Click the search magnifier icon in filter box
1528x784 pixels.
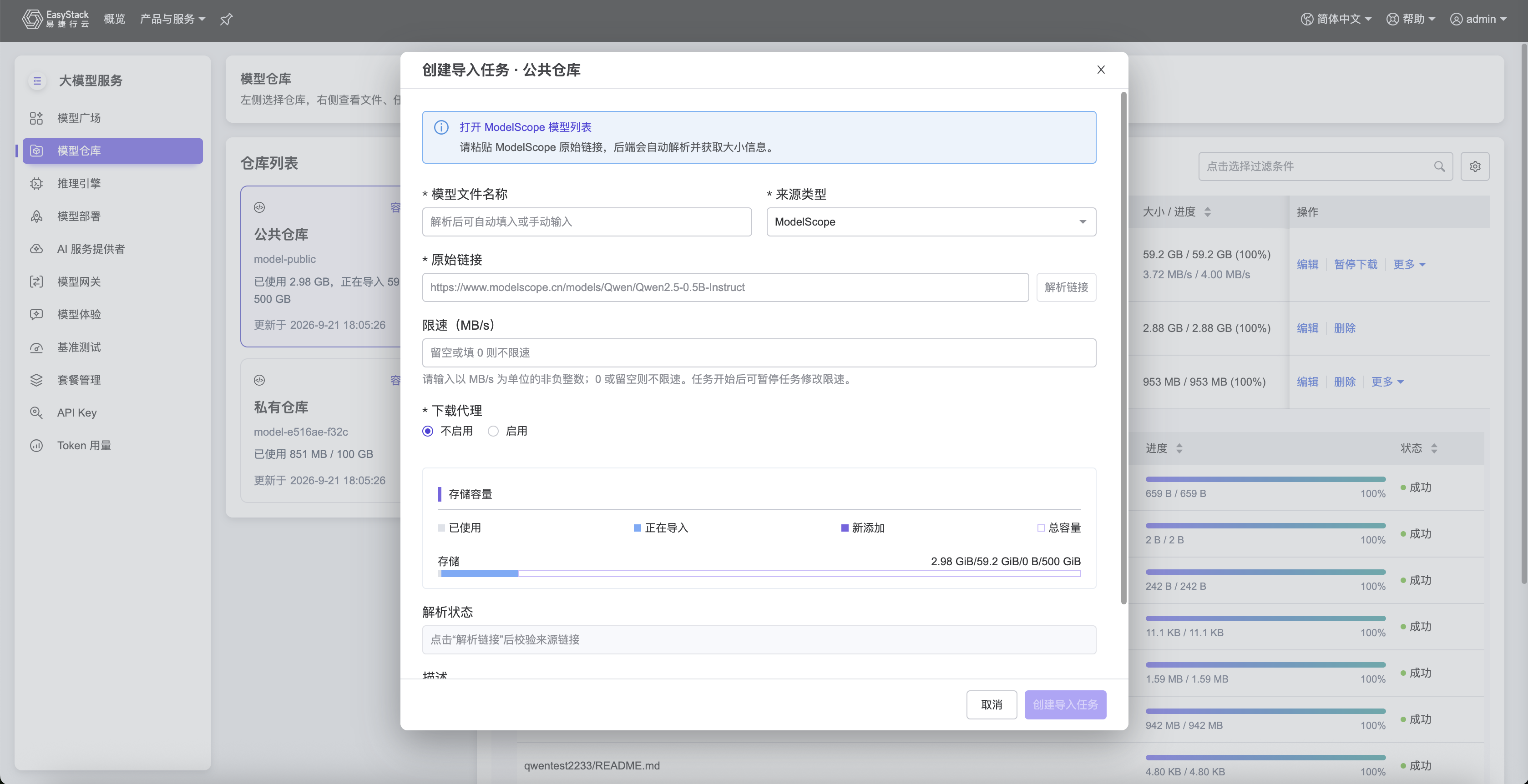pyautogui.click(x=1439, y=166)
